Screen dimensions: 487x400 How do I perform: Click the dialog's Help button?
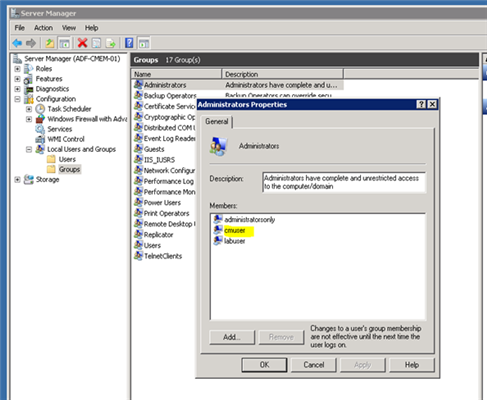(x=412, y=365)
